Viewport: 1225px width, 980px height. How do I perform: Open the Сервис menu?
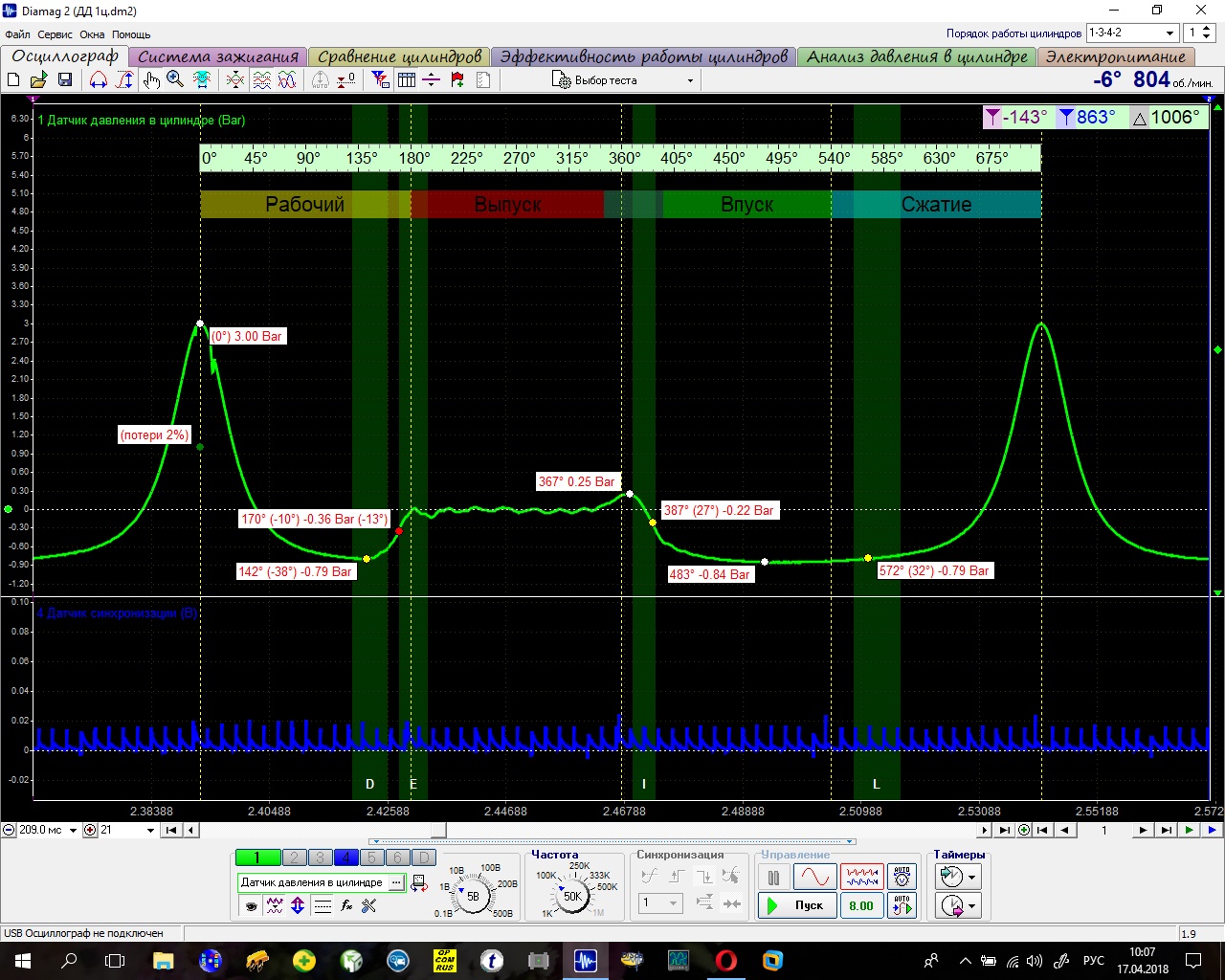pyautogui.click(x=56, y=34)
